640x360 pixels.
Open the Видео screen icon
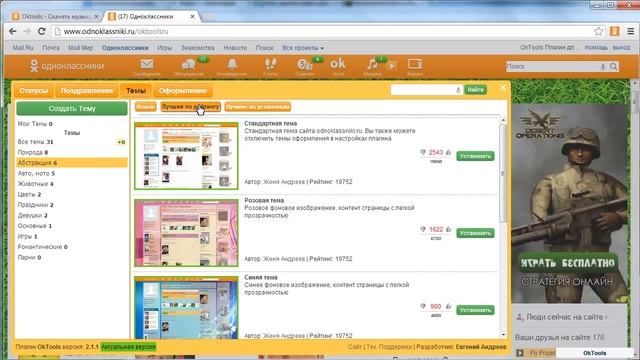click(x=415, y=64)
